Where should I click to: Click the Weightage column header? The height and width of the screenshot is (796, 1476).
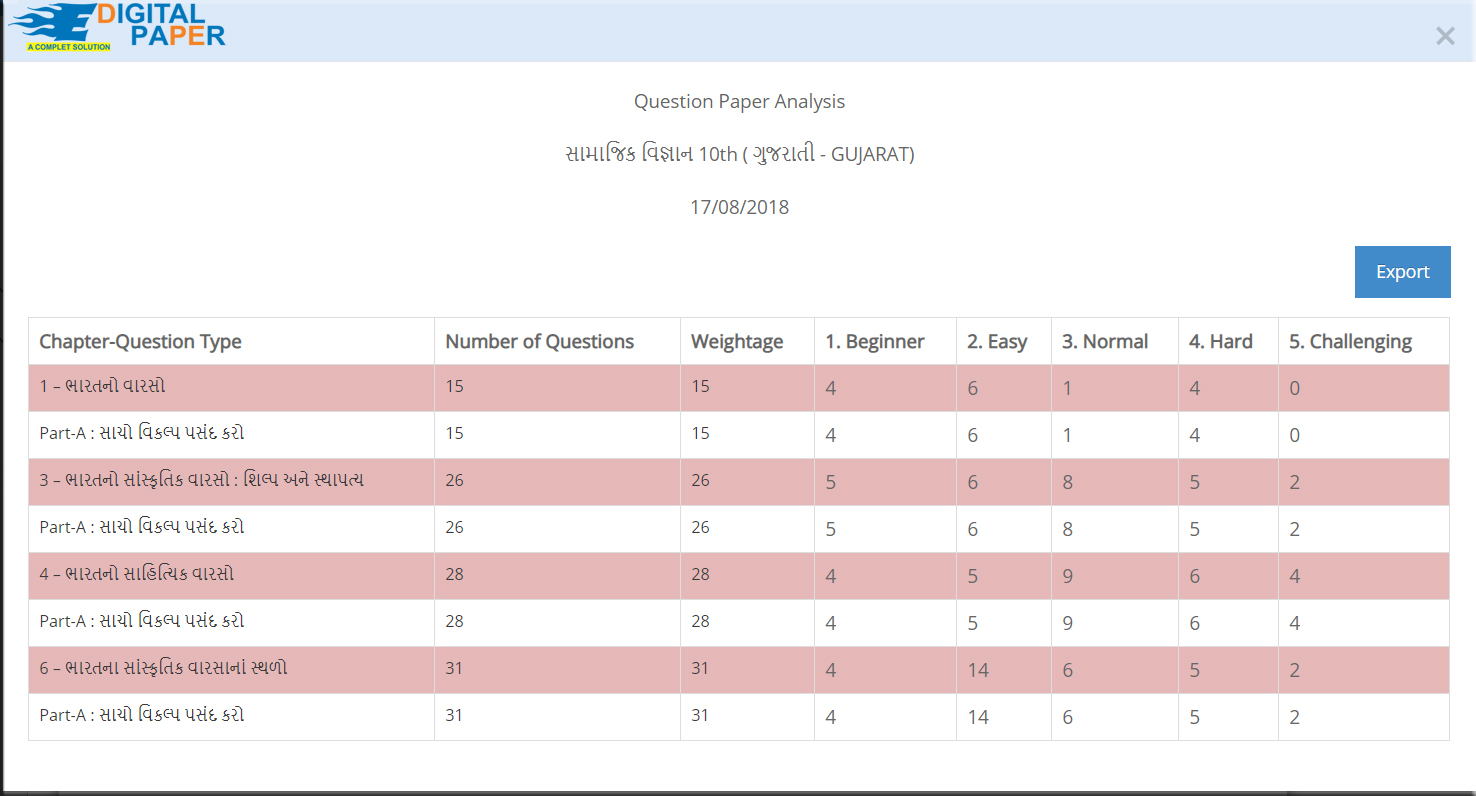pos(737,342)
